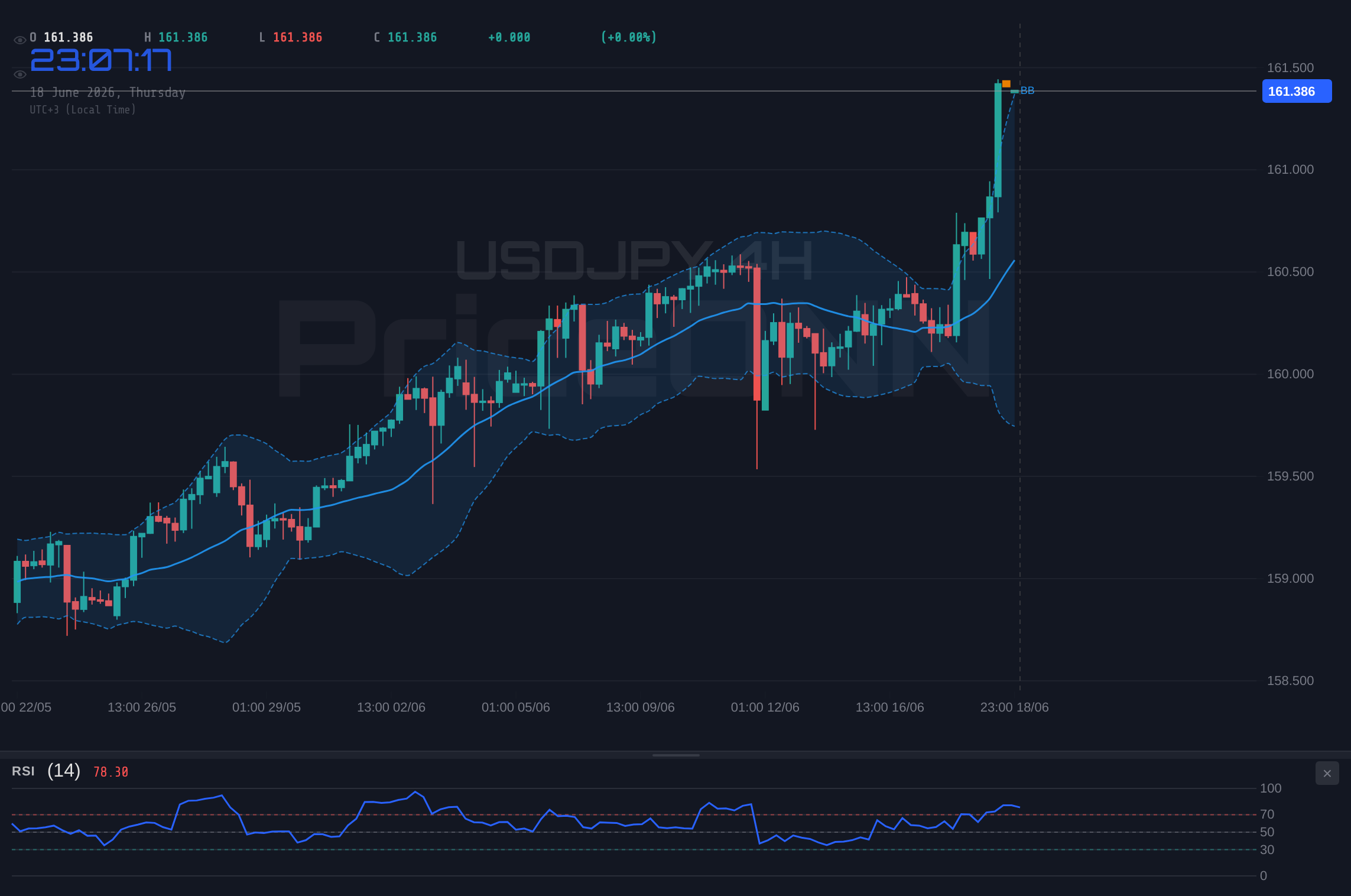Toggle the eye icon beside the clock

20,74
